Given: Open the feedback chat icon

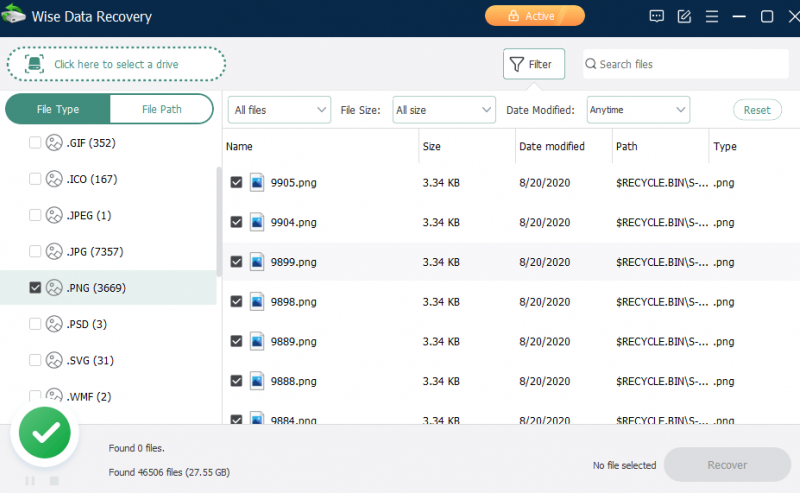Looking at the screenshot, I should point(657,16).
